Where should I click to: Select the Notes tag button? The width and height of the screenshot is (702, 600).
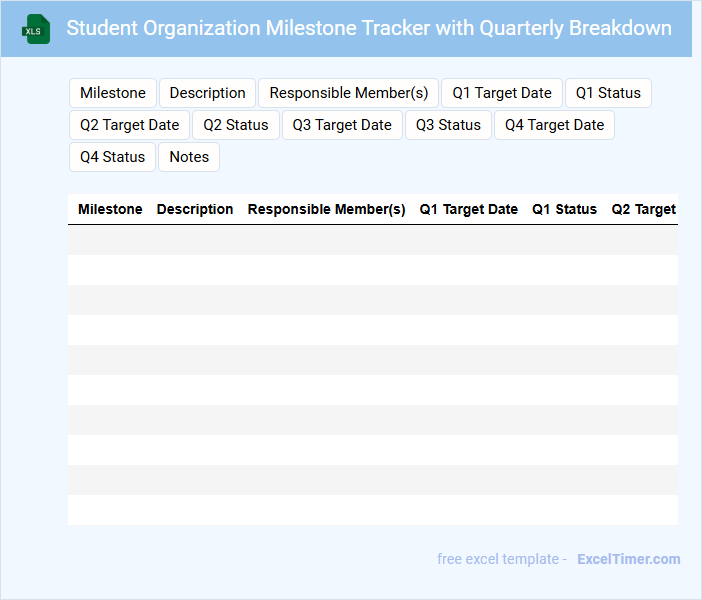(x=189, y=157)
